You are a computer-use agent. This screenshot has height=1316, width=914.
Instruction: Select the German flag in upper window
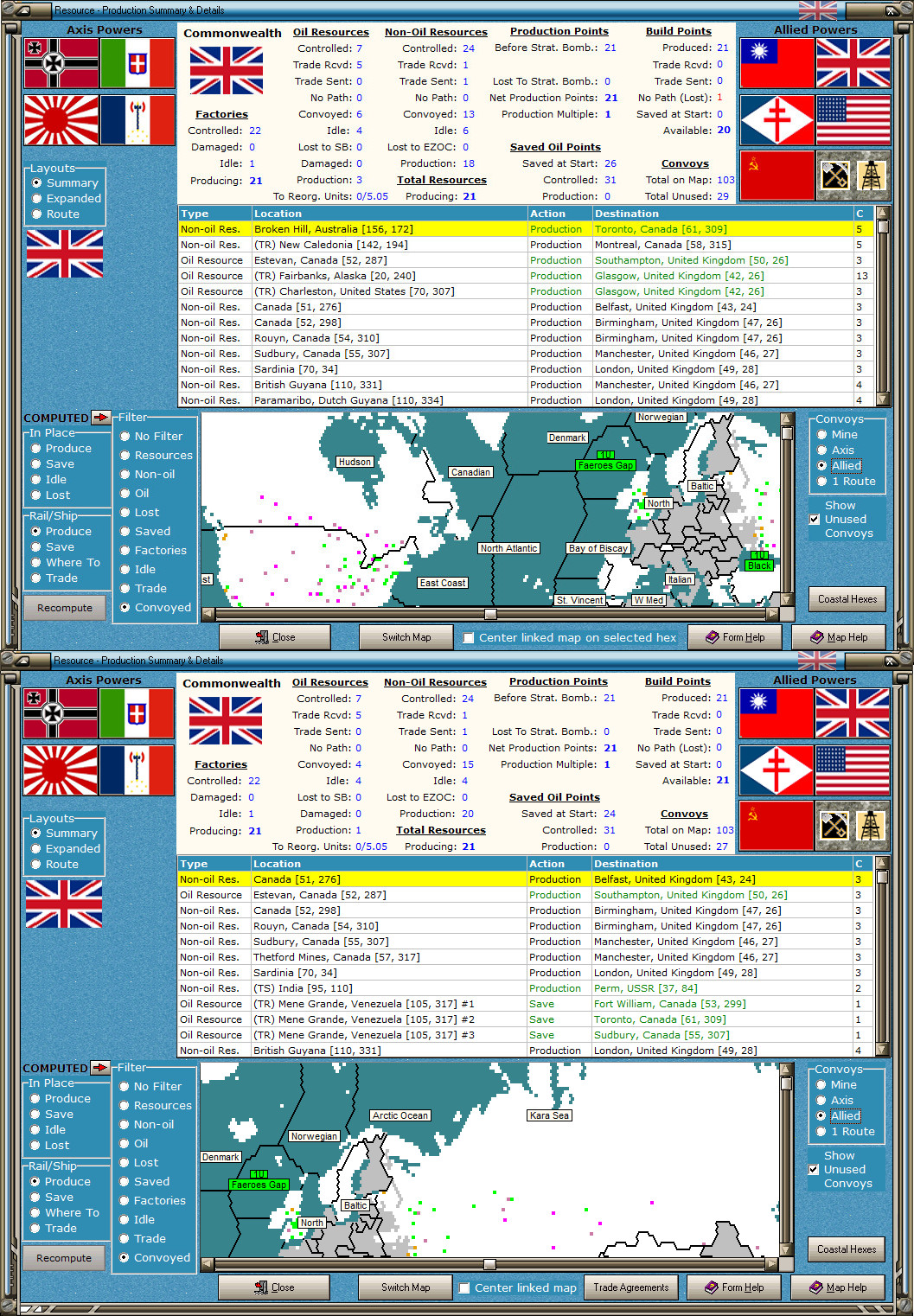pos(61,63)
